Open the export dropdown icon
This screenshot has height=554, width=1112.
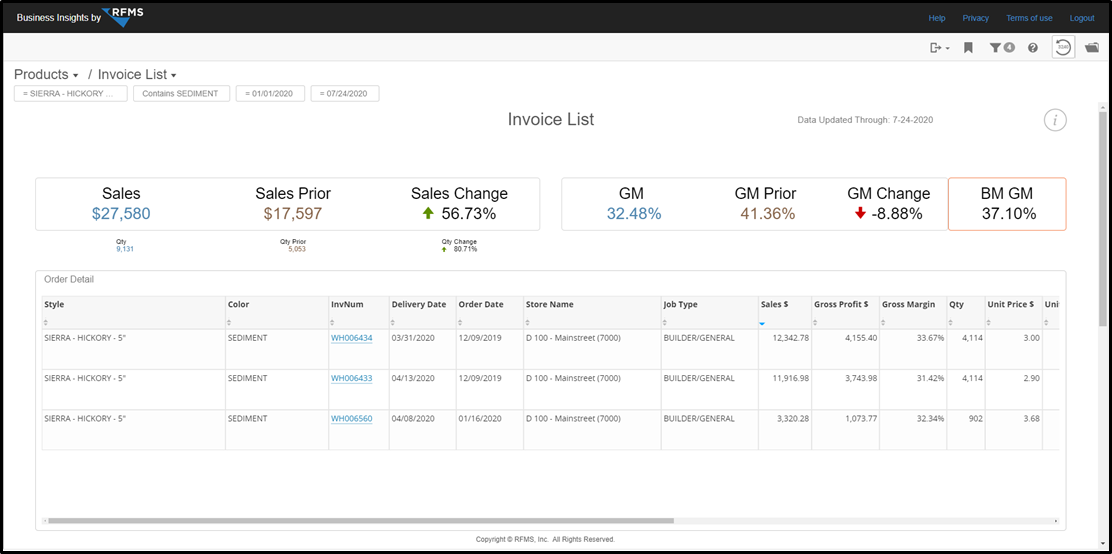click(x=939, y=48)
